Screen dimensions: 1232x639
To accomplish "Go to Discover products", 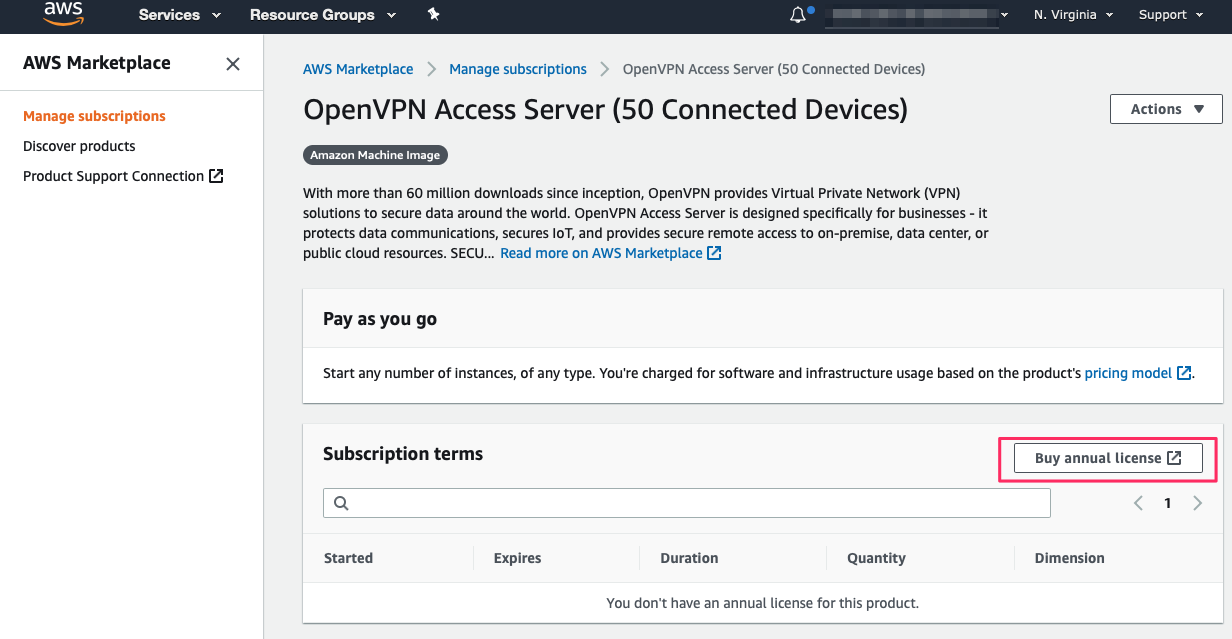I will pos(79,146).
